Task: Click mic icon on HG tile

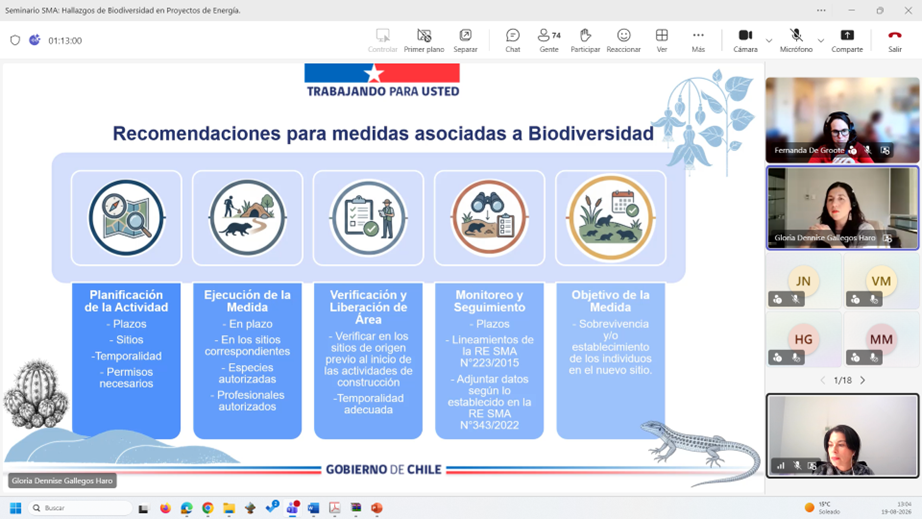Action: pos(796,357)
